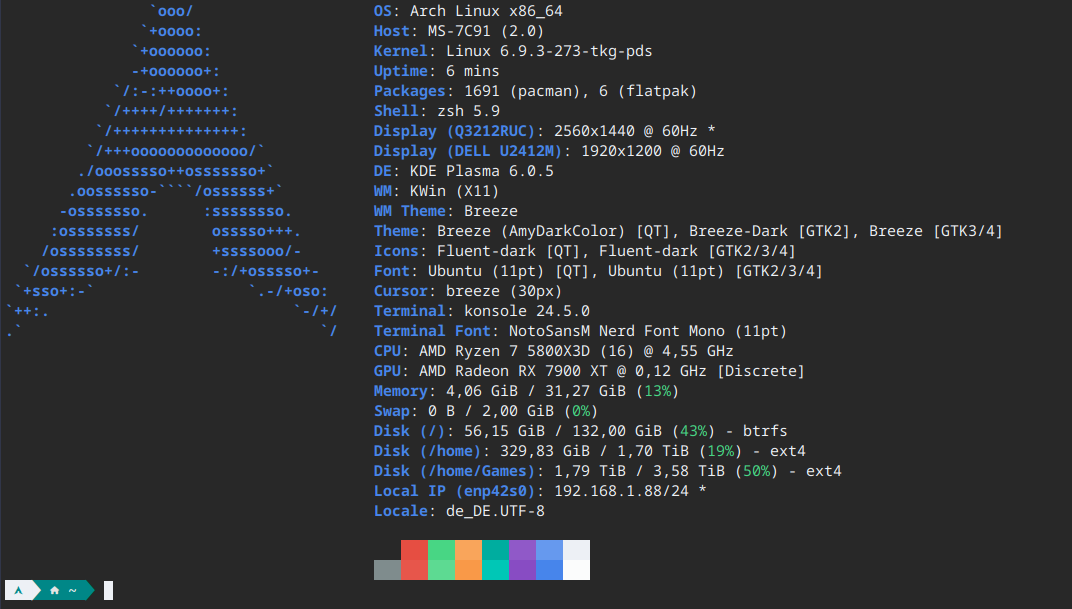Screen dimensions: 1072x609
Task: Click the upper-row purple palette swatch
Action: tap(522, 550)
